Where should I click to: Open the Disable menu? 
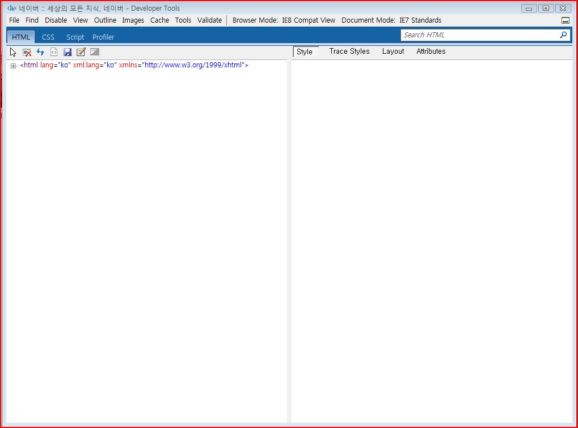click(56, 20)
